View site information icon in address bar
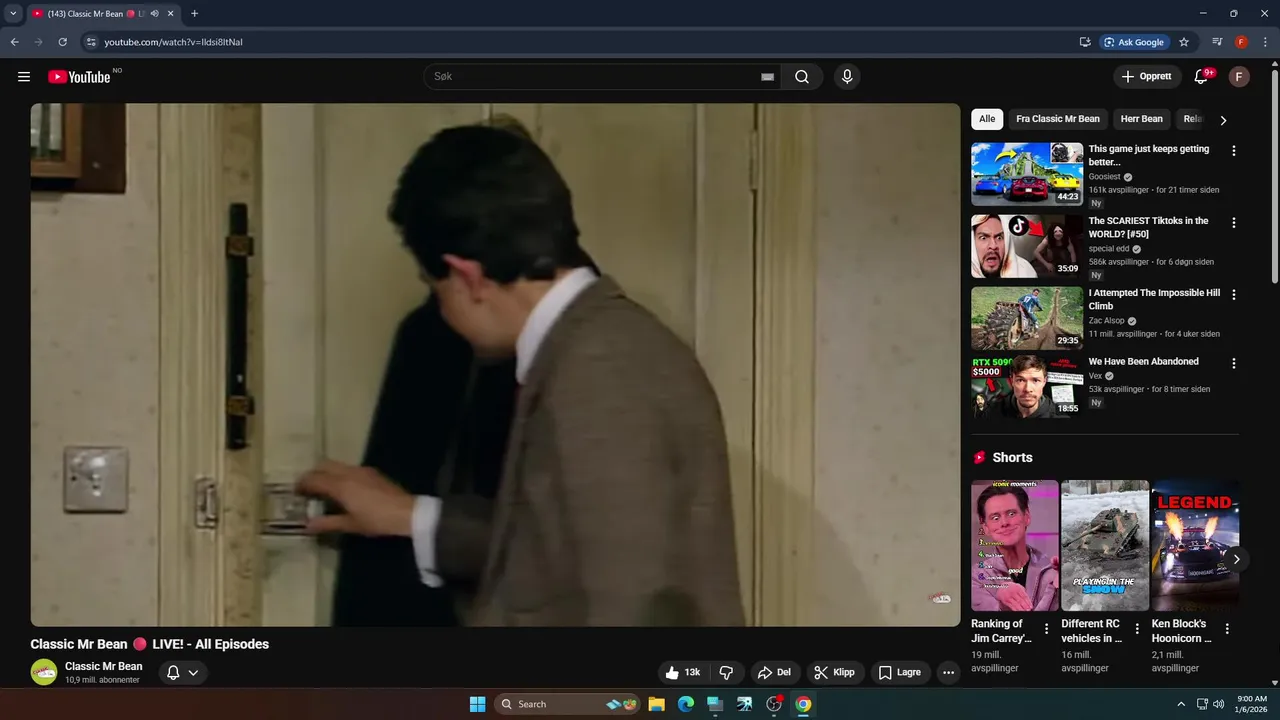This screenshot has width=1280, height=720. (x=91, y=42)
